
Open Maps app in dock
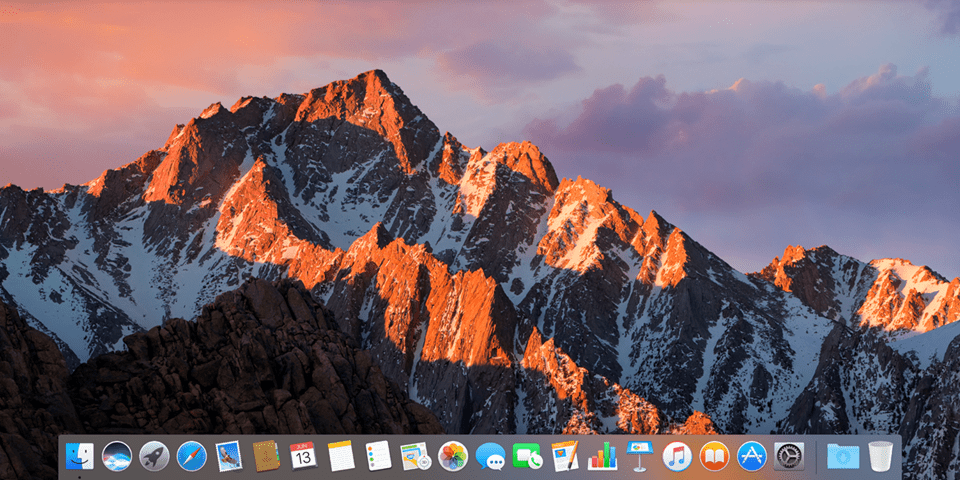pyautogui.click(x=416, y=456)
